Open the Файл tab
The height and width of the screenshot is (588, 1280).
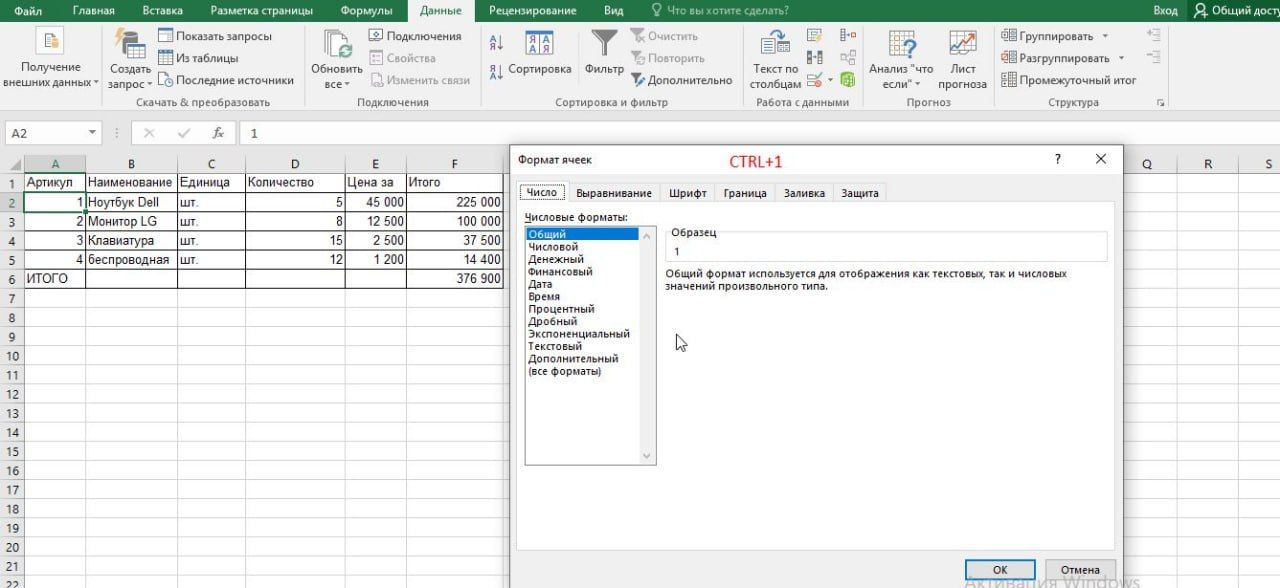29,11
